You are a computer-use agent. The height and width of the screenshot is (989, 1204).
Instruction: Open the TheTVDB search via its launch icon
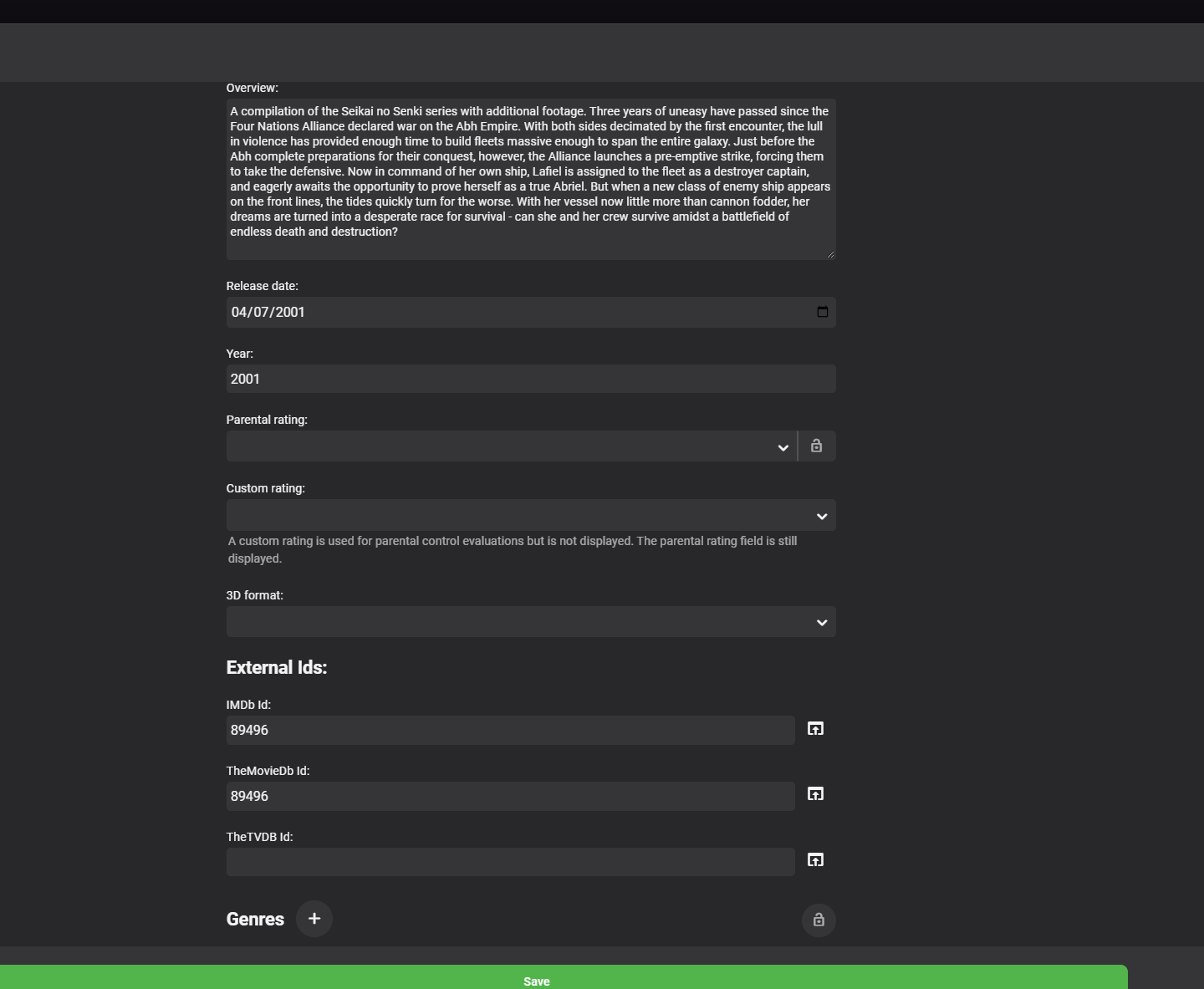click(x=815, y=859)
